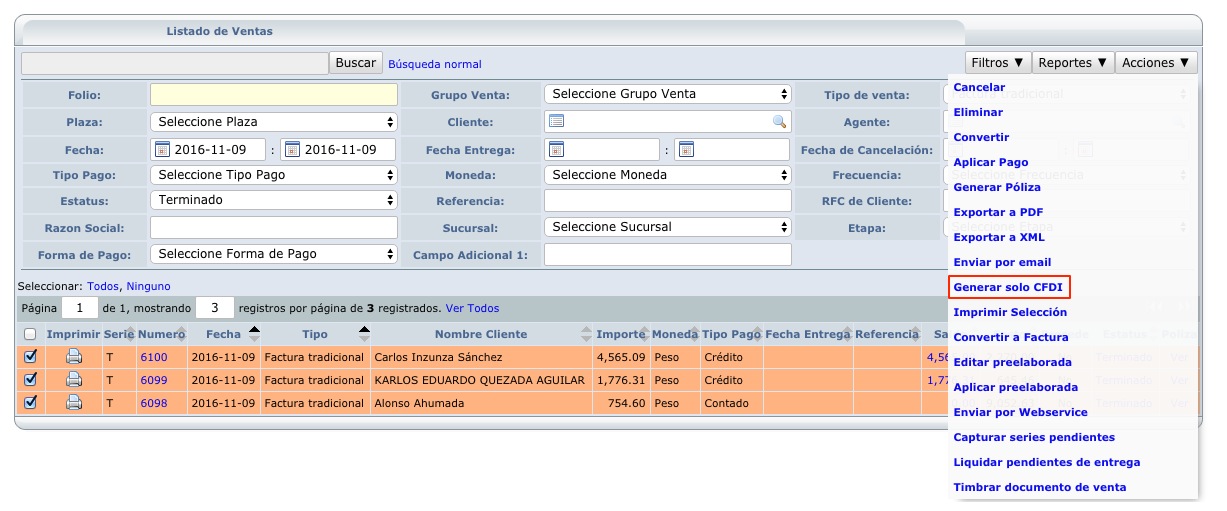
Task: Select Liquidar pendientes de entrega action
Action: (x=1047, y=462)
